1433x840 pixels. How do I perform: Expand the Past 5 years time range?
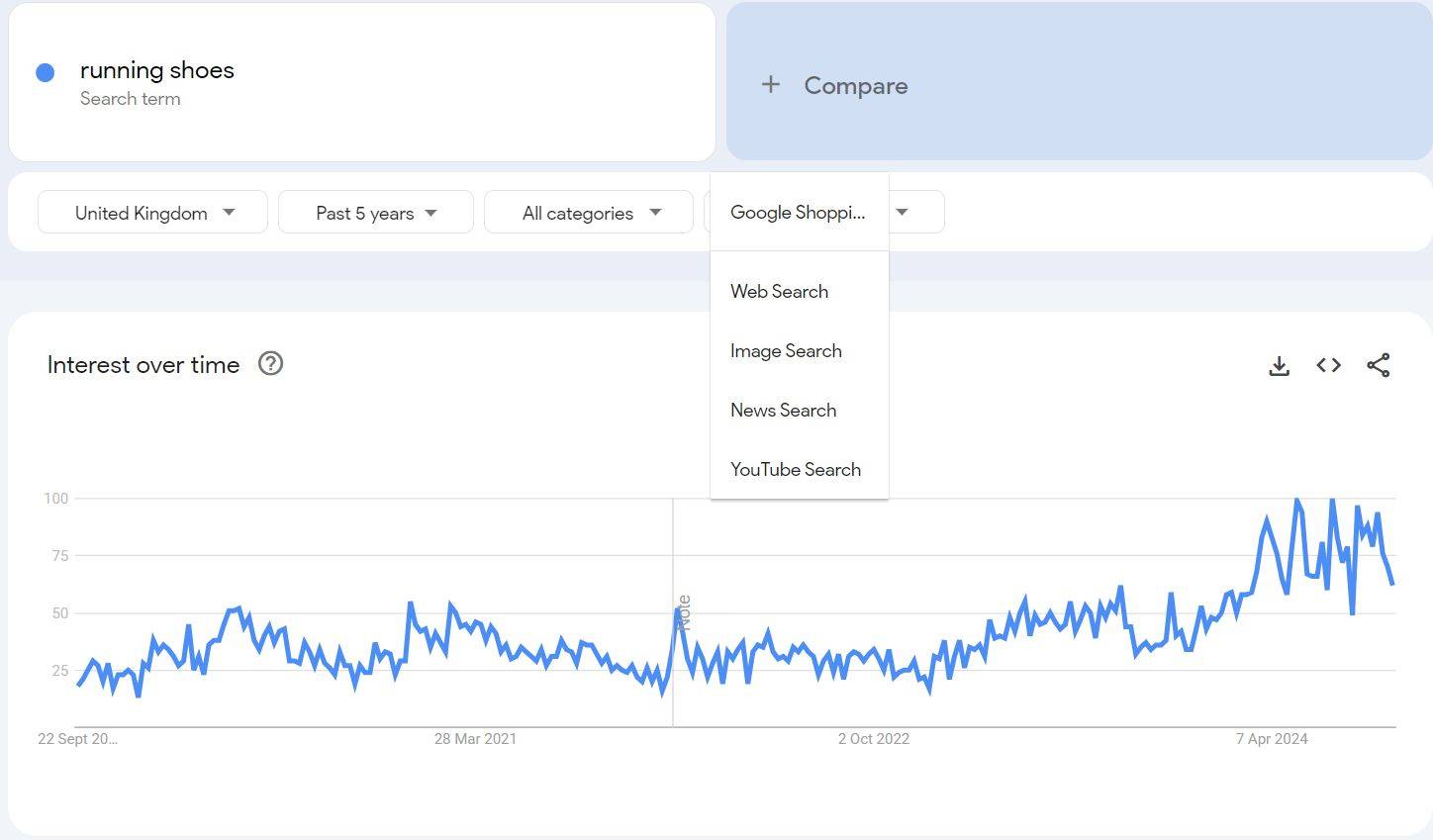tap(376, 212)
